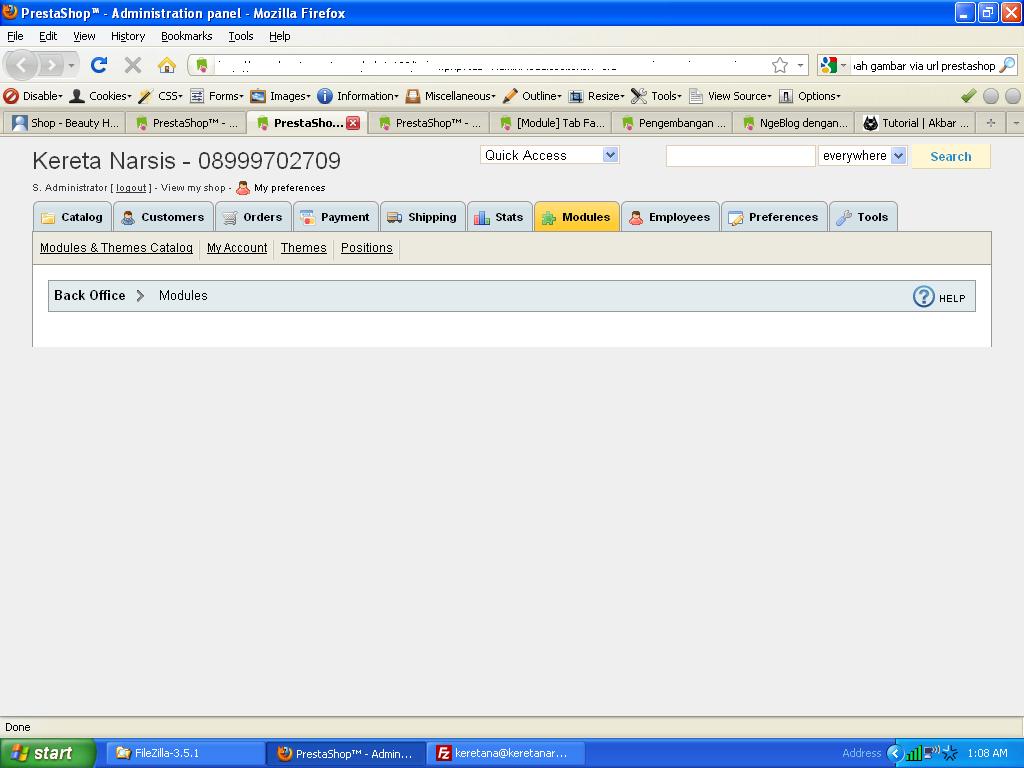Open the list all tabs dropdown
The width and height of the screenshot is (1024, 768).
[x=1016, y=123]
